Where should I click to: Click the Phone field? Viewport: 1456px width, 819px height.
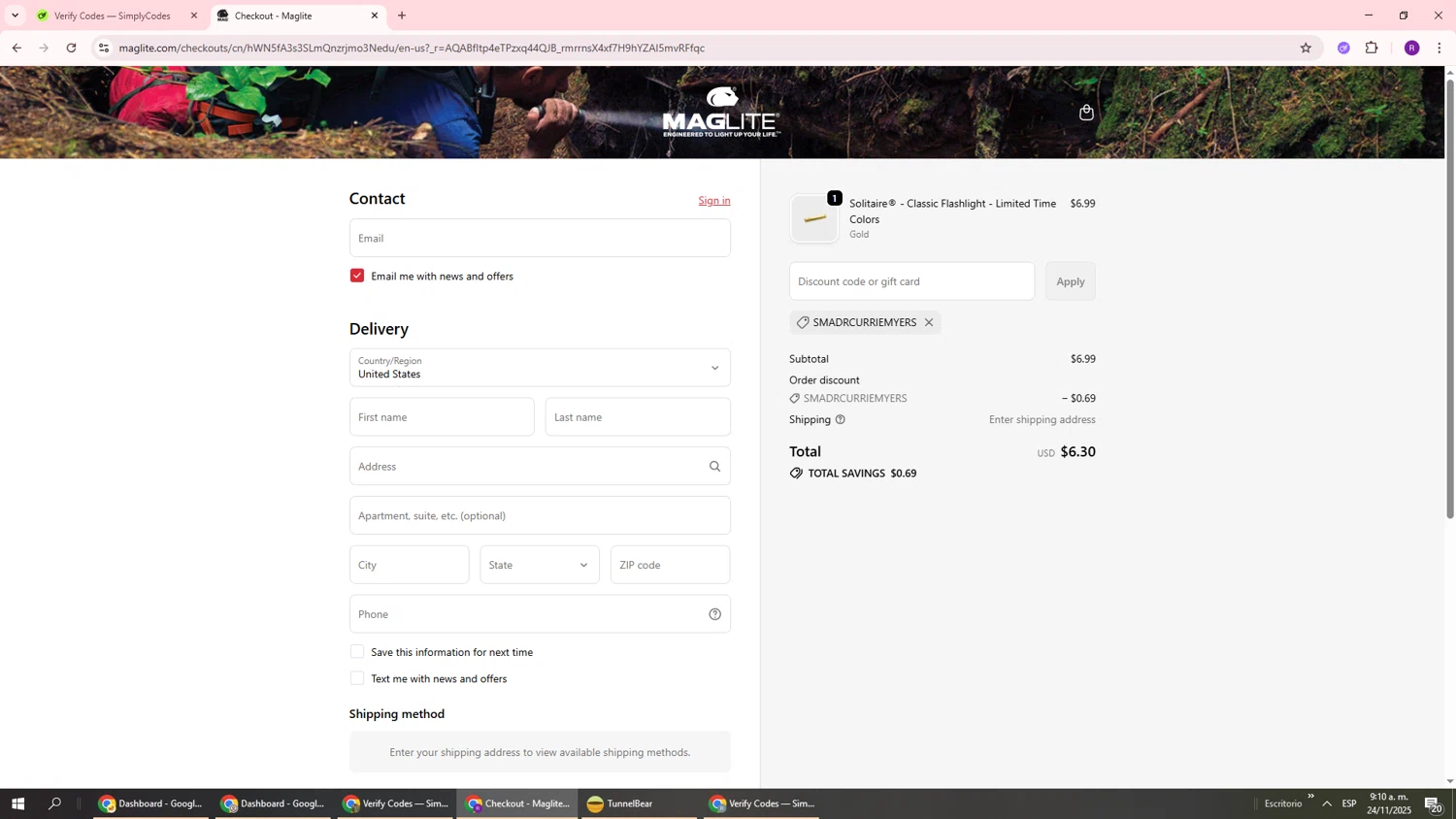(540, 614)
